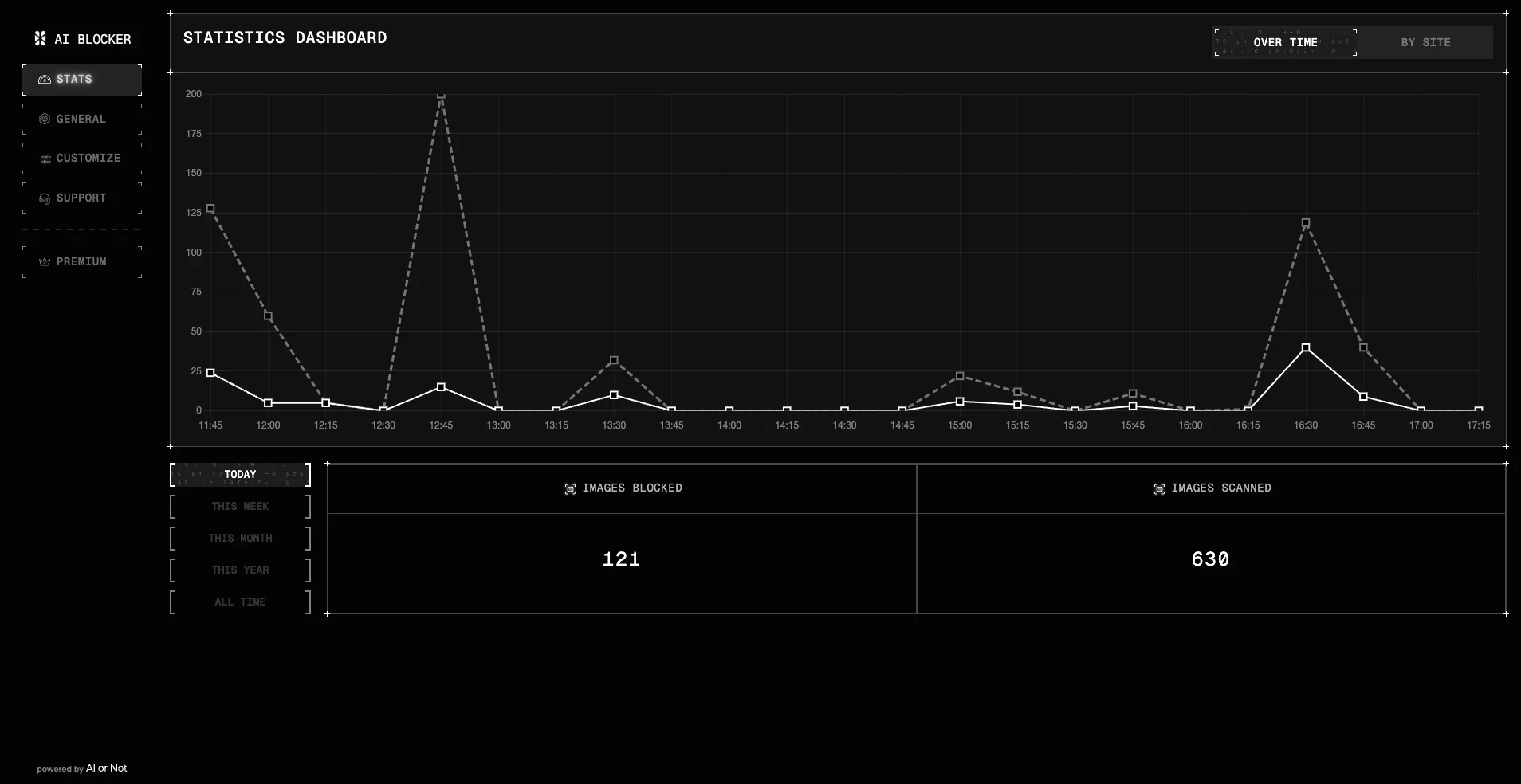This screenshot has width=1521, height=784.
Task: Open the AI or Not link
Action: pos(106,768)
